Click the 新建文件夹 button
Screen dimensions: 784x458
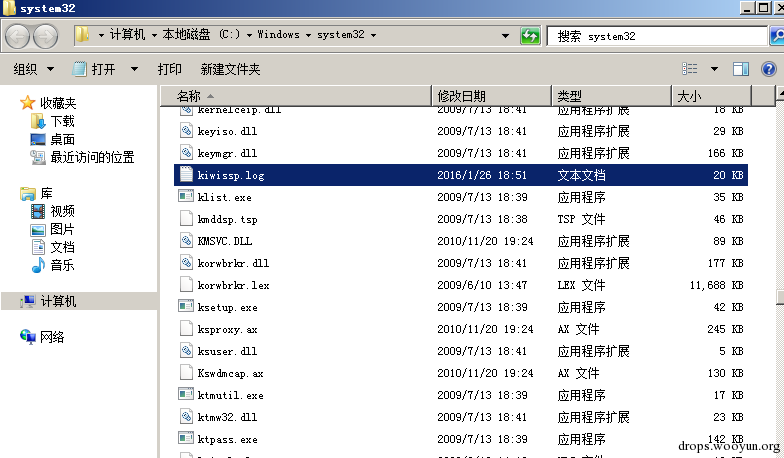[x=230, y=69]
